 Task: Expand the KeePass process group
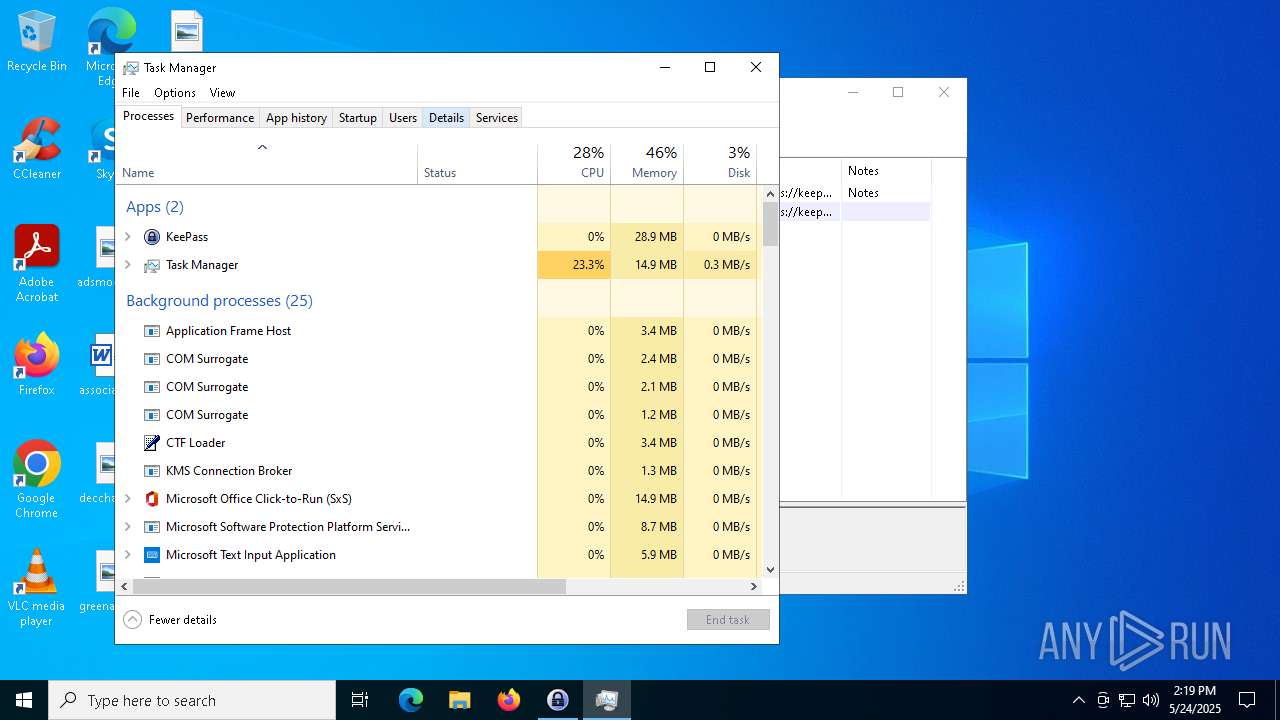click(128, 237)
